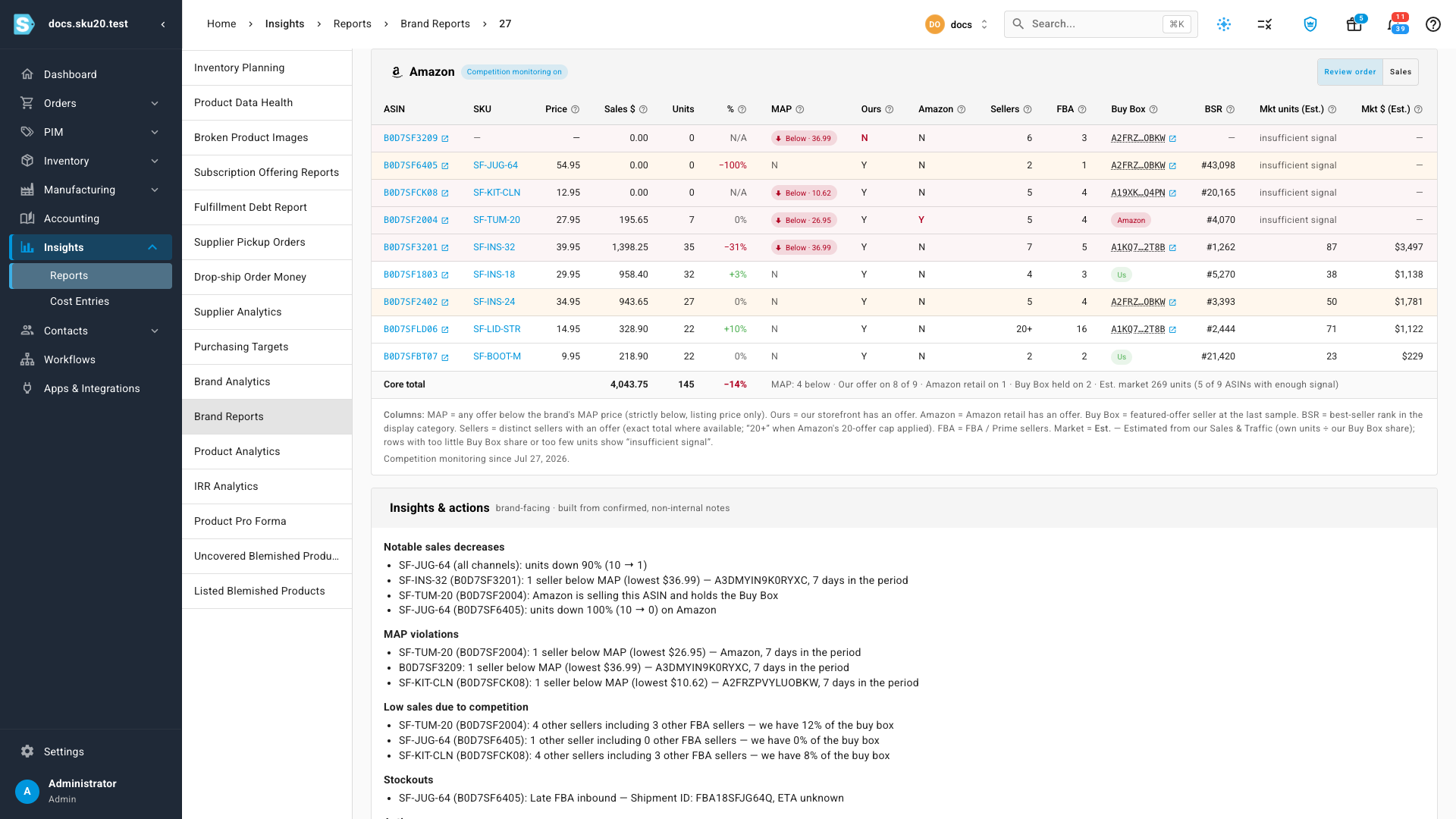
Task: Expand the Inventory sidebar section
Action: (91, 161)
